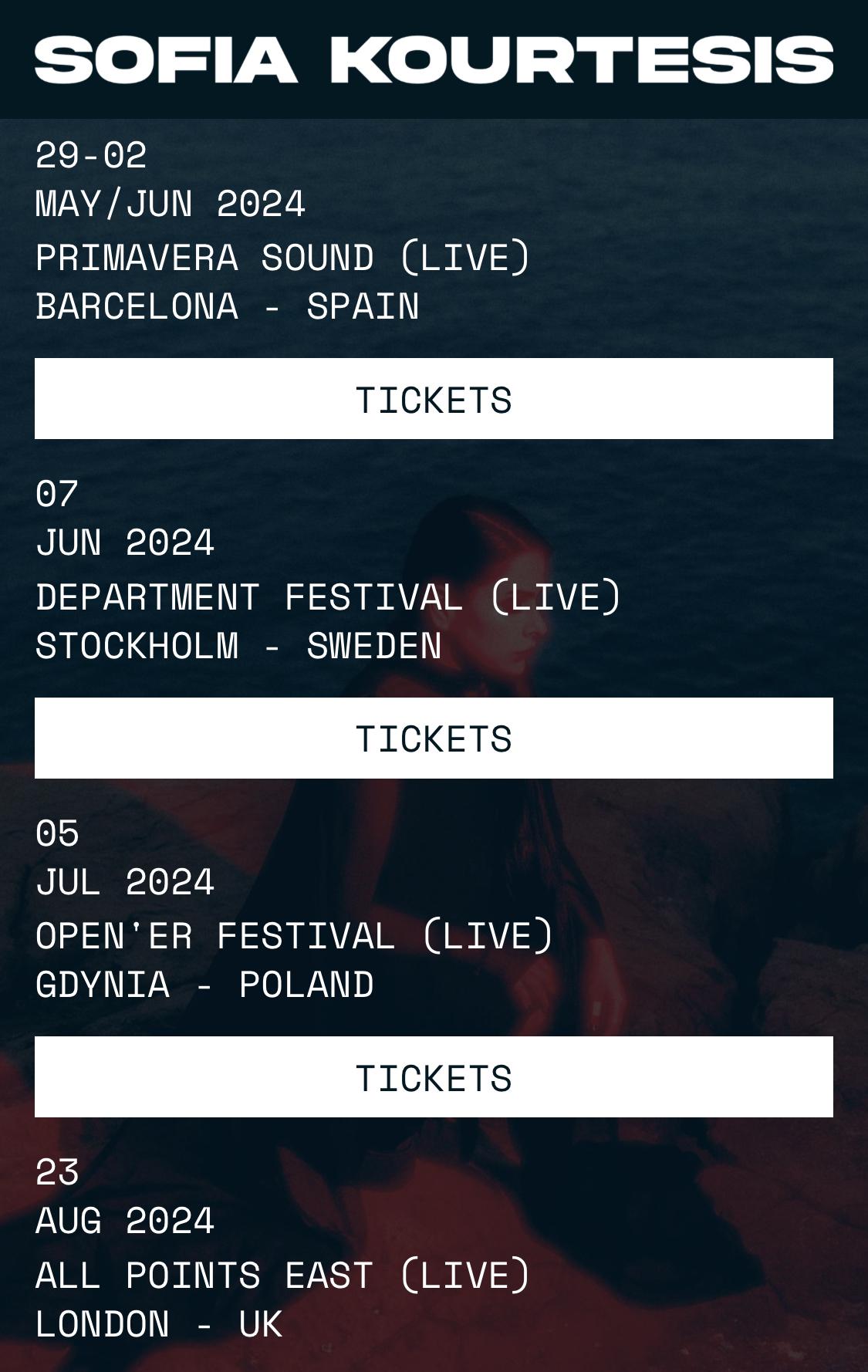The image size is (868, 1372).
Task: Select the Stockholm - Sweden location text
Action: coord(238,646)
